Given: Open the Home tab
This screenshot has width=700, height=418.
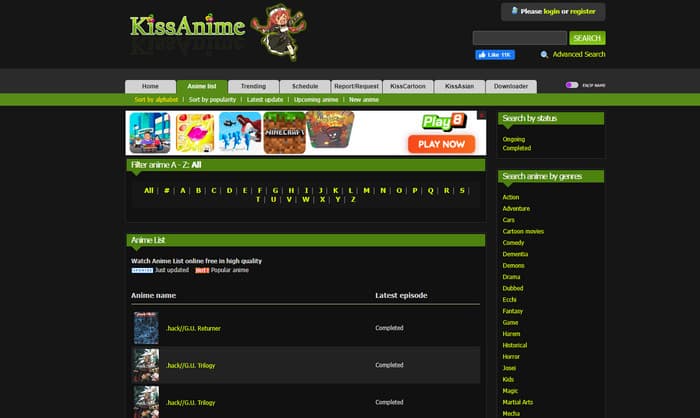Looking at the screenshot, I should (x=150, y=86).
